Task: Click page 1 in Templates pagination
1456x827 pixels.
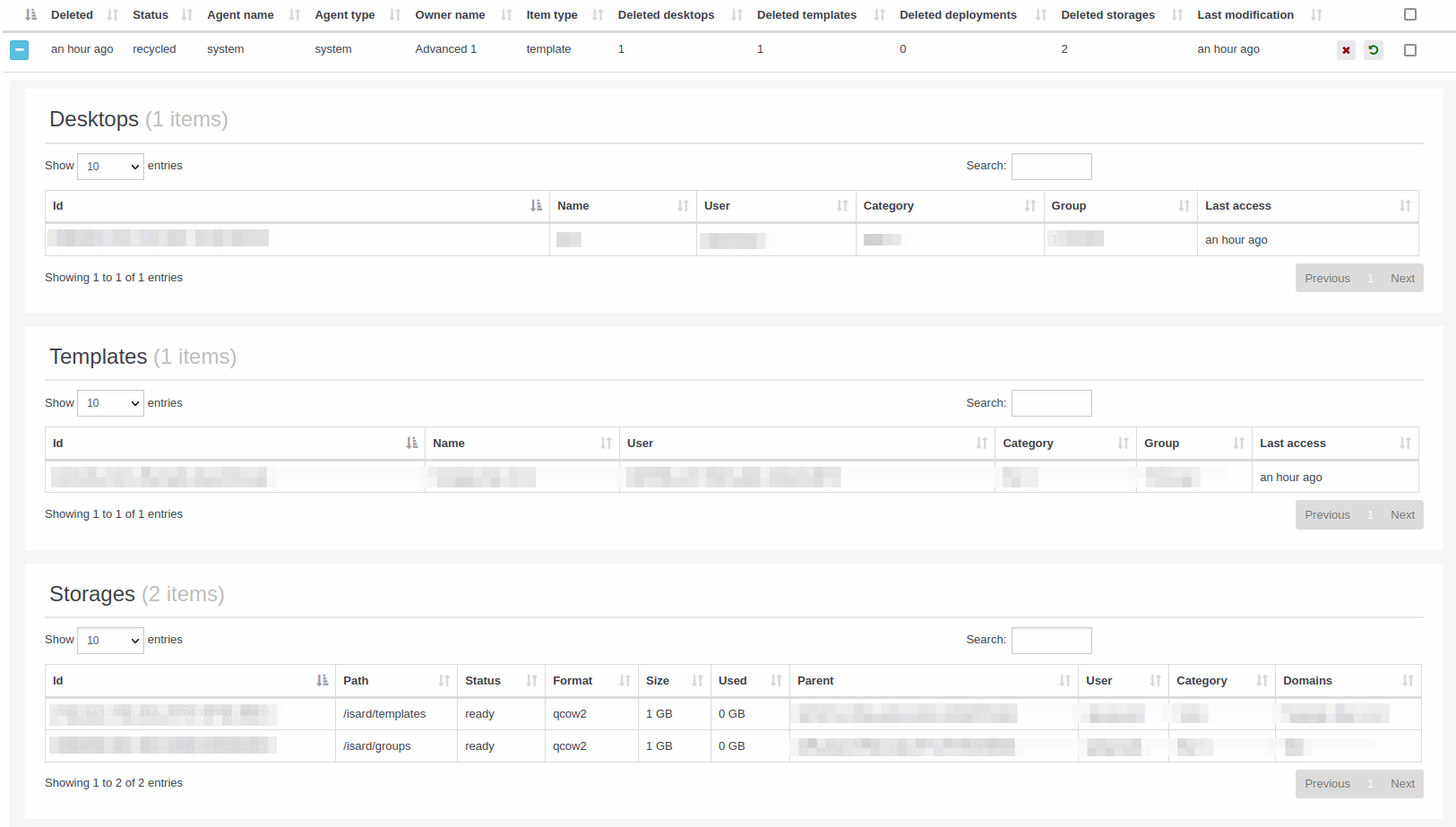Action: (x=1370, y=515)
